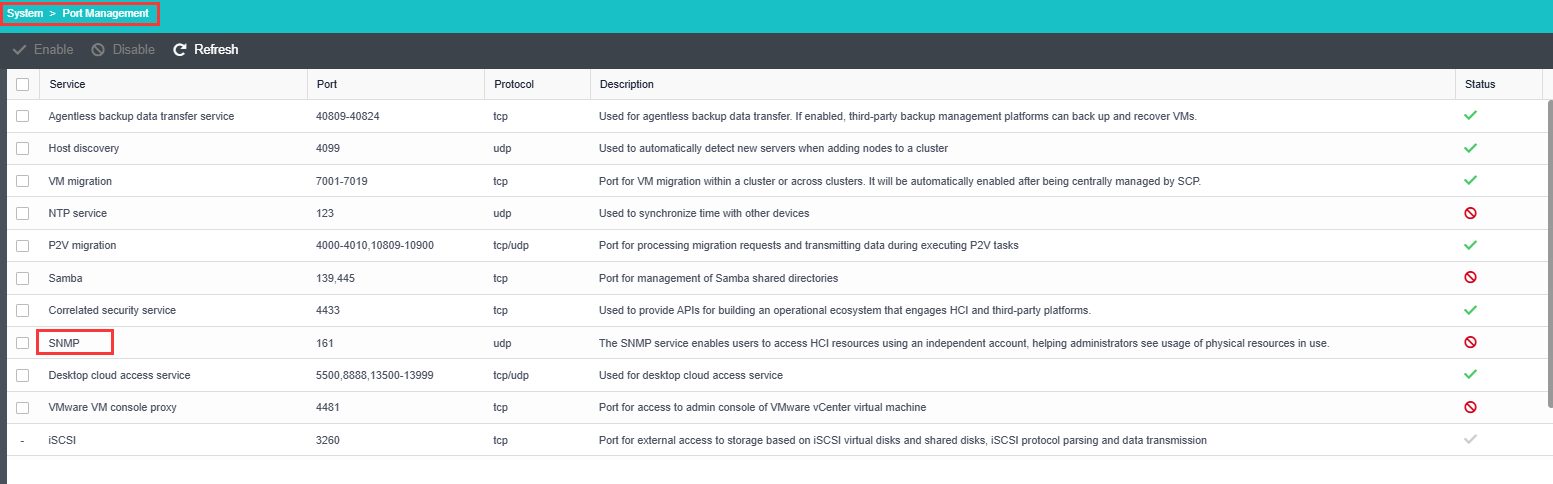1553x484 pixels.
Task: Click the green status check for VM migration
Action: tap(1470, 181)
